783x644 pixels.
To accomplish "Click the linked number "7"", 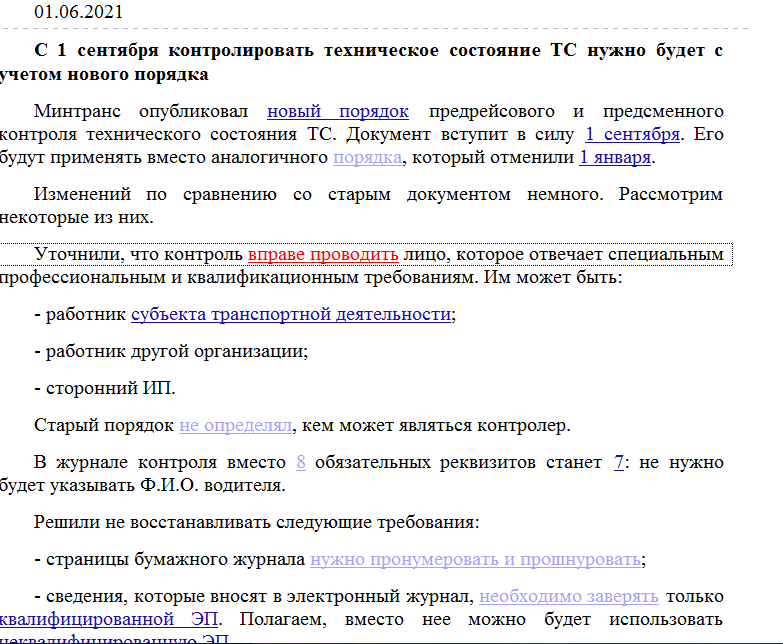I will [x=619, y=463].
